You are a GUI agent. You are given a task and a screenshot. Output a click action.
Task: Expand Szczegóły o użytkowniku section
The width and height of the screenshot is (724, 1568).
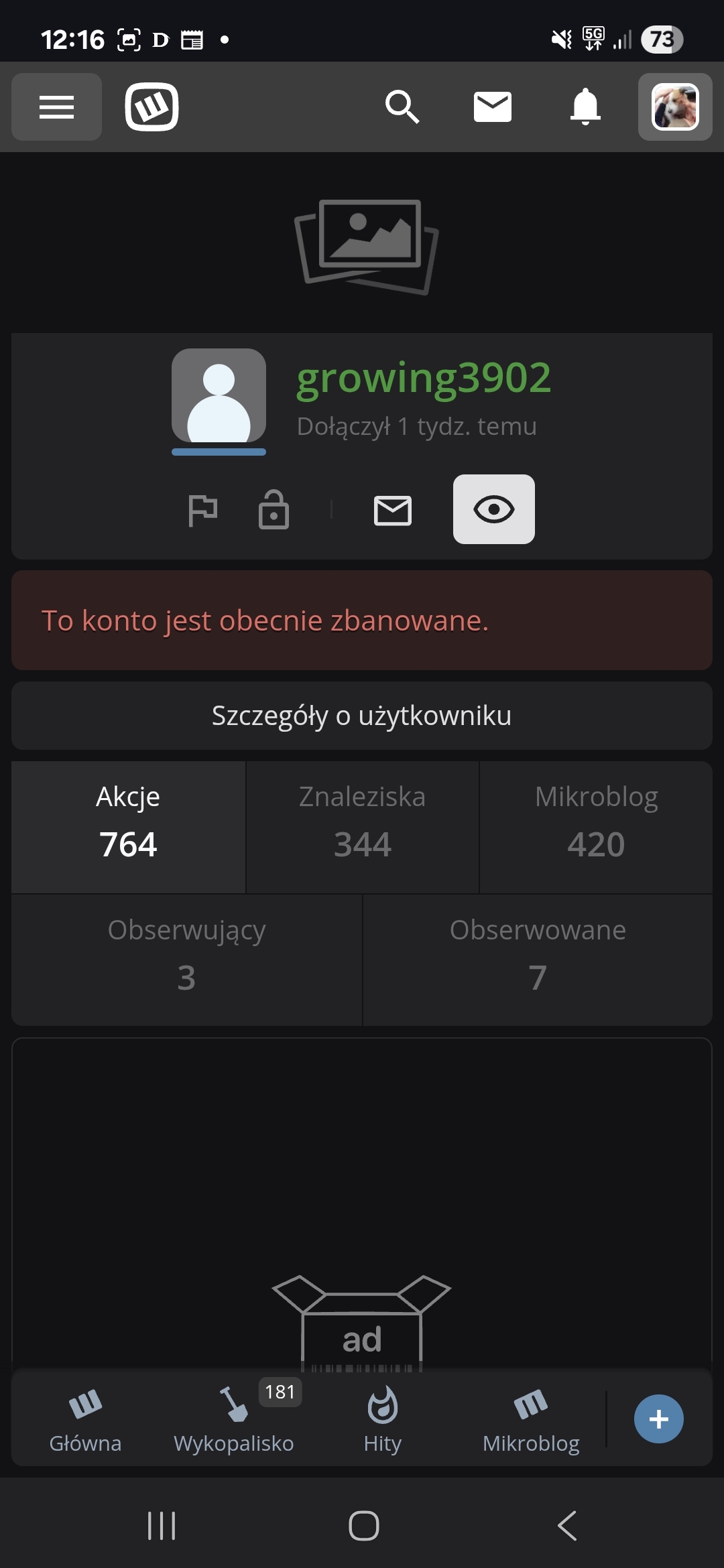point(362,716)
